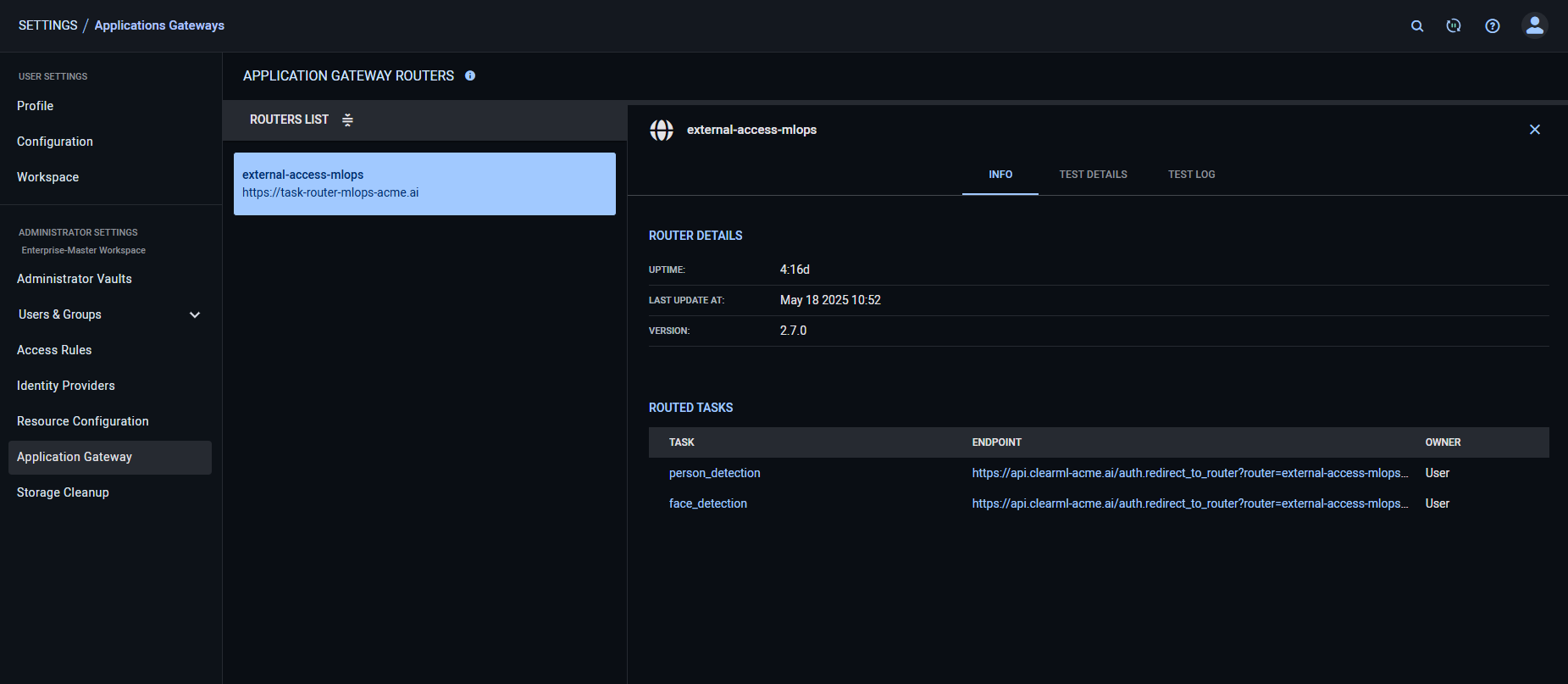Click the Routers List filter icon

coord(347,120)
